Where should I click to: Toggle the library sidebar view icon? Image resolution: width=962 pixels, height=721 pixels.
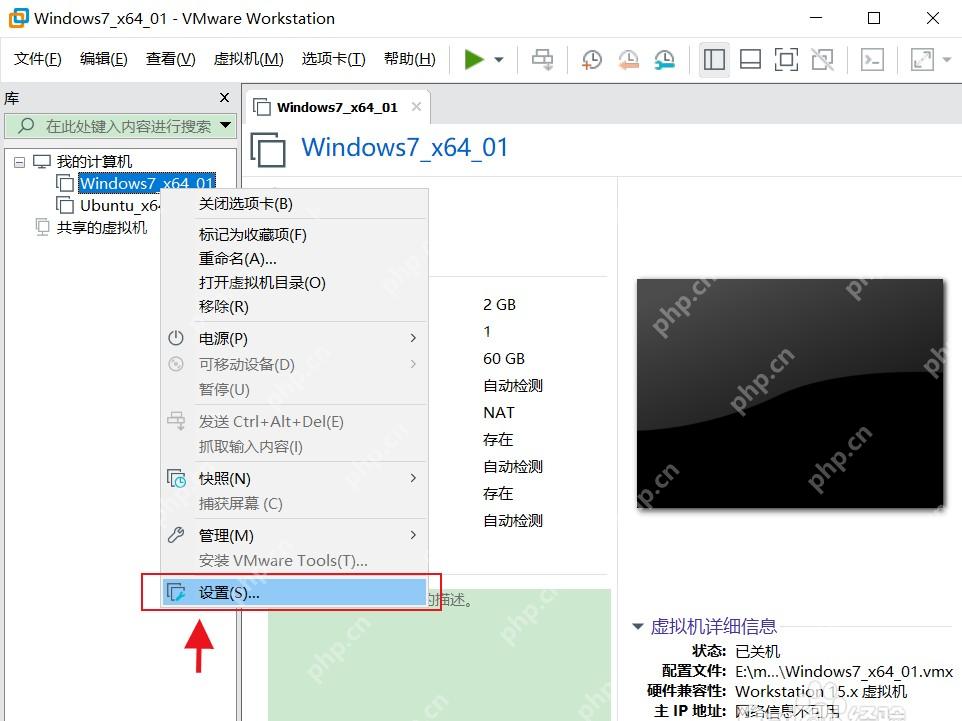(x=714, y=60)
